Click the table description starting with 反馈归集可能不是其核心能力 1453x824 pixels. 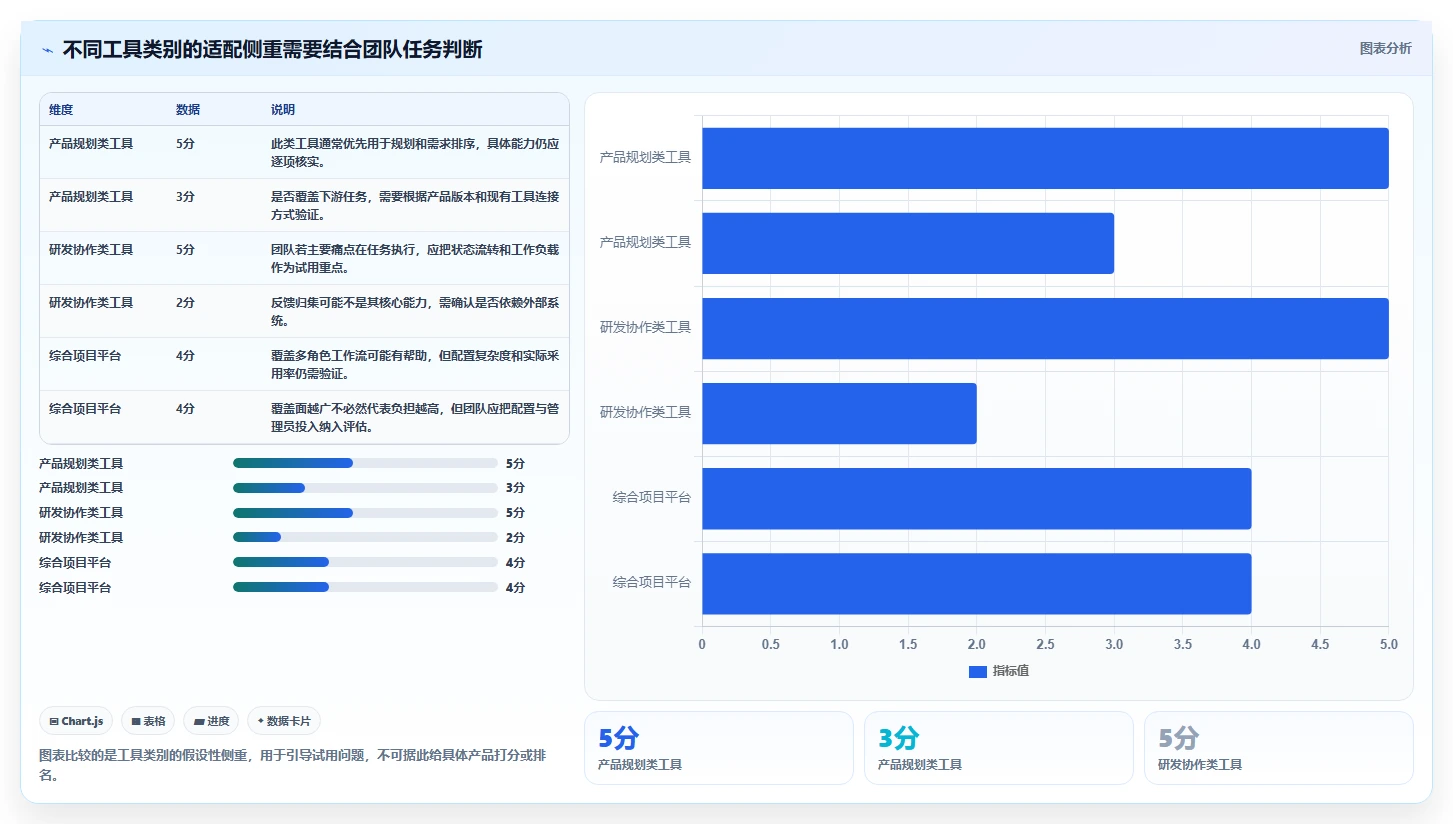pyautogui.click(x=415, y=311)
